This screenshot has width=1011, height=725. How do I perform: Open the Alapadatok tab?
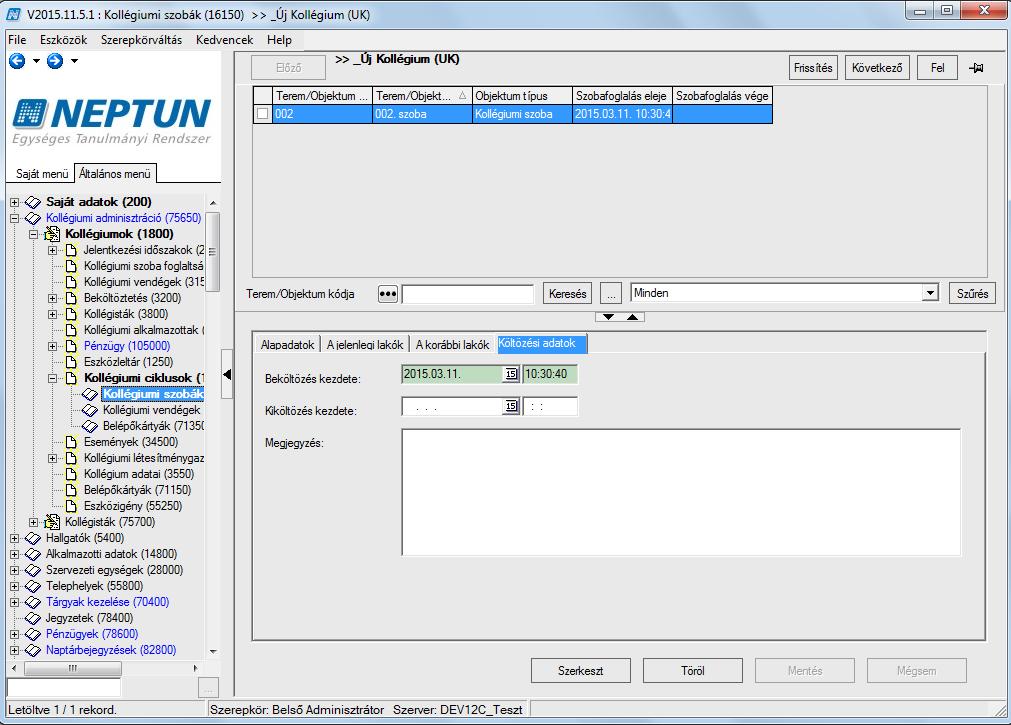[287, 344]
